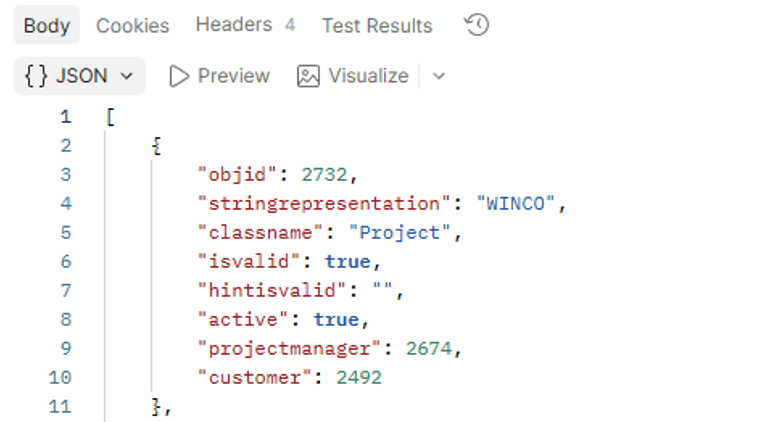Open the JSON format dropdown
This screenshot has width=781, height=422.
click(80, 76)
